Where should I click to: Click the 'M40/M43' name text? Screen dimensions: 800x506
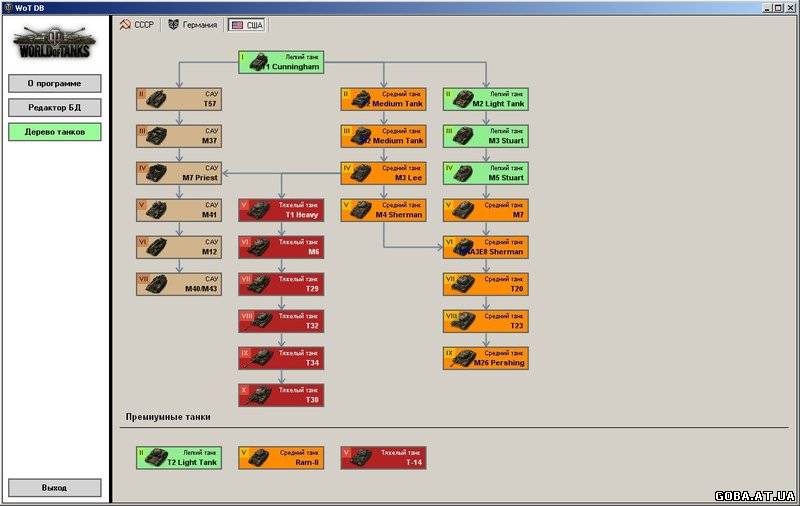click(201, 289)
